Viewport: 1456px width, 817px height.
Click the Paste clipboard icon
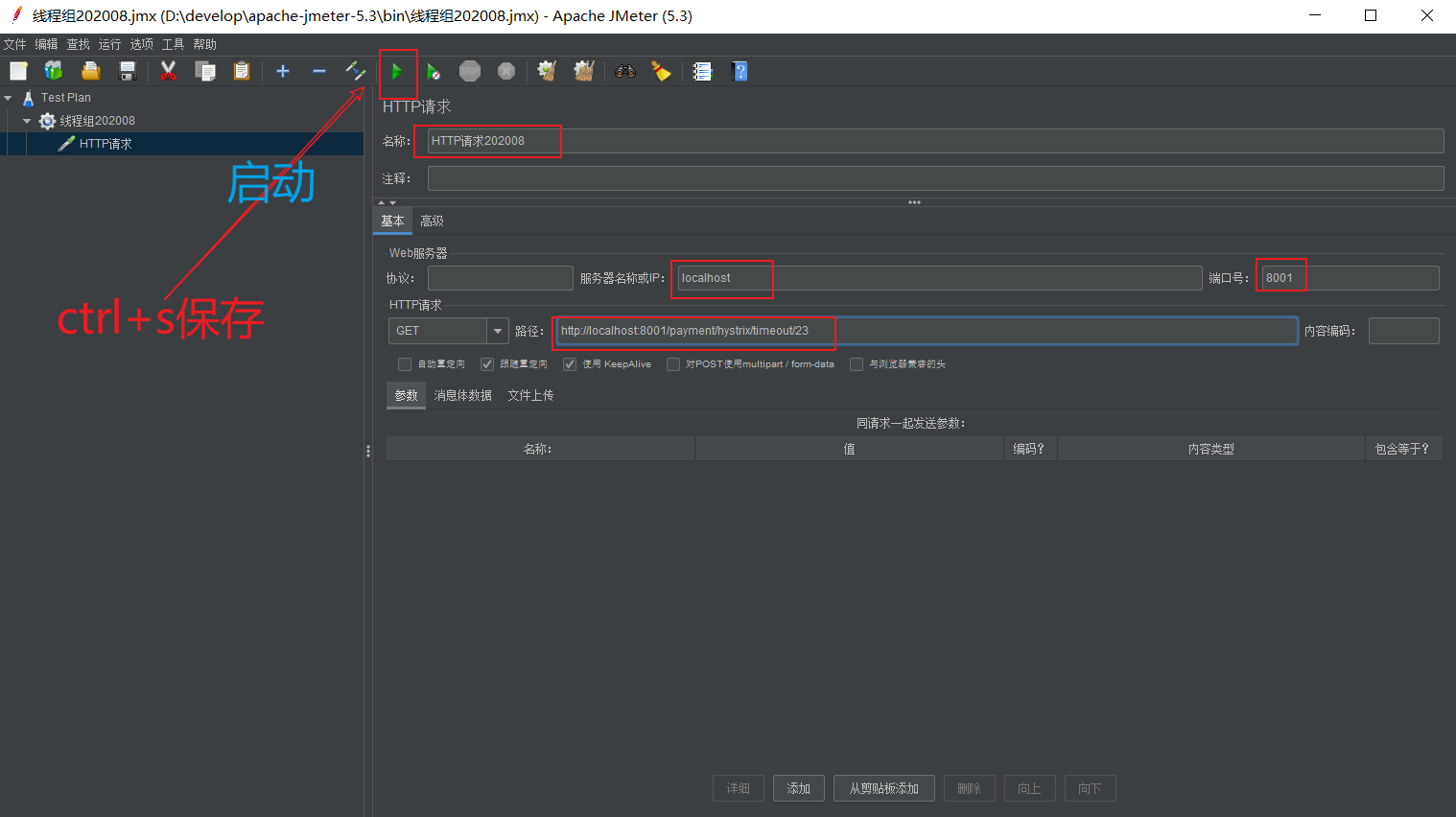pyautogui.click(x=242, y=71)
